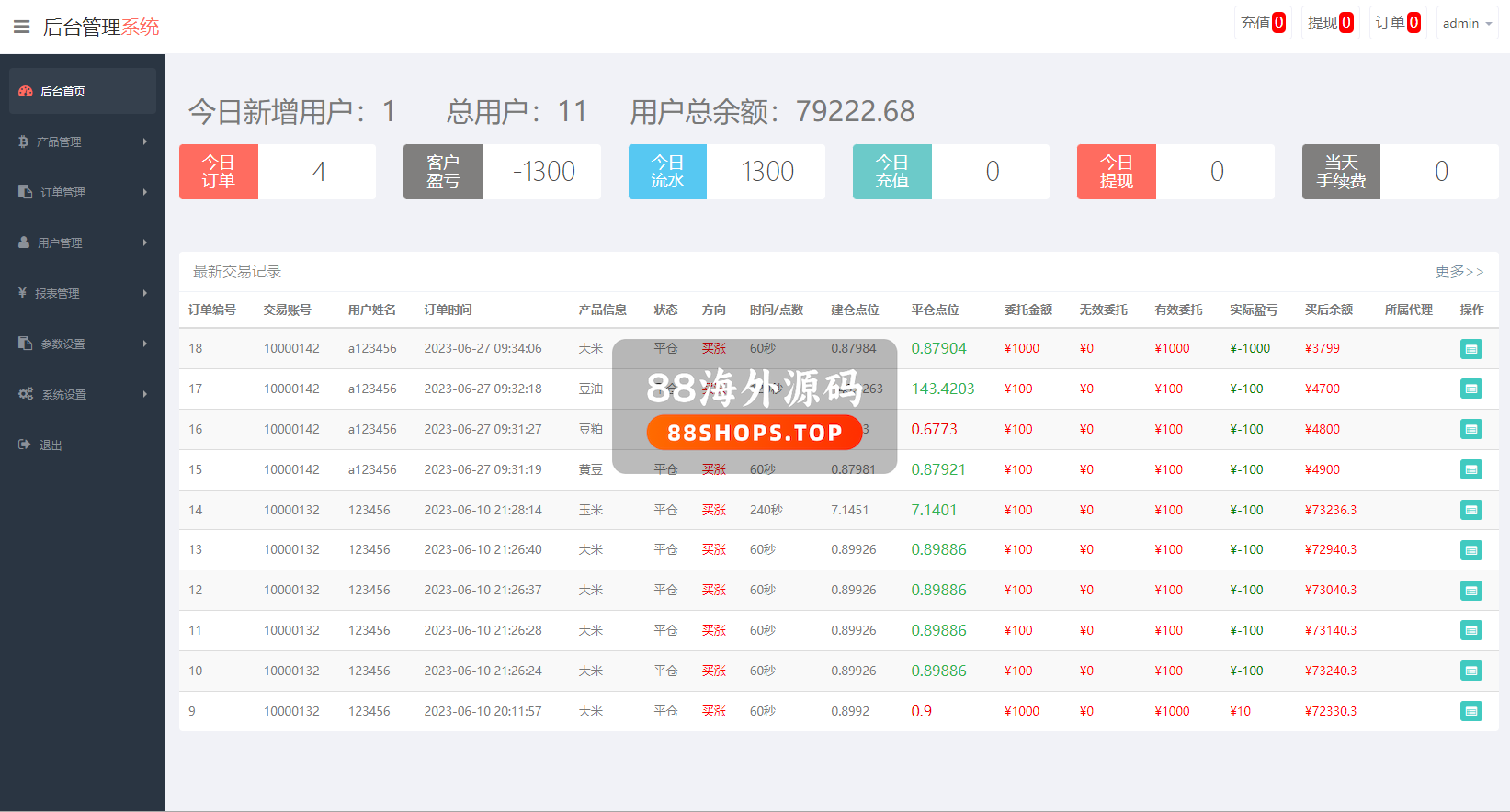
Task: Click the 充值 notification button
Action: [1262, 23]
